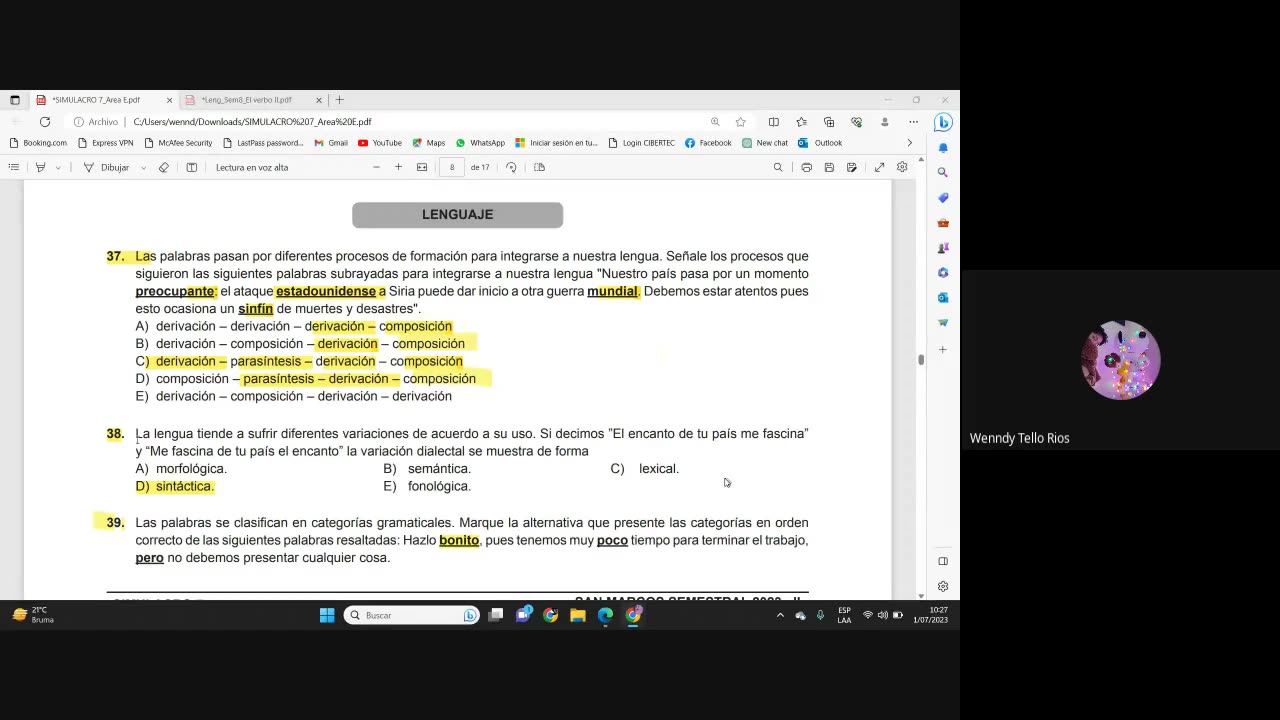Open the Favorites list icon

click(801, 122)
